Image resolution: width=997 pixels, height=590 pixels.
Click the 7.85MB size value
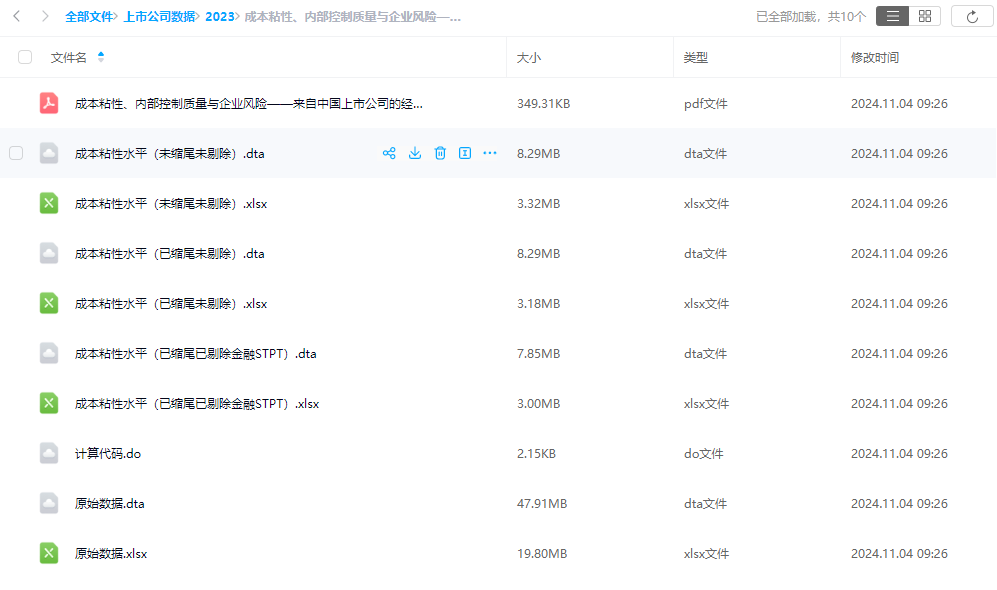tap(539, 353)
